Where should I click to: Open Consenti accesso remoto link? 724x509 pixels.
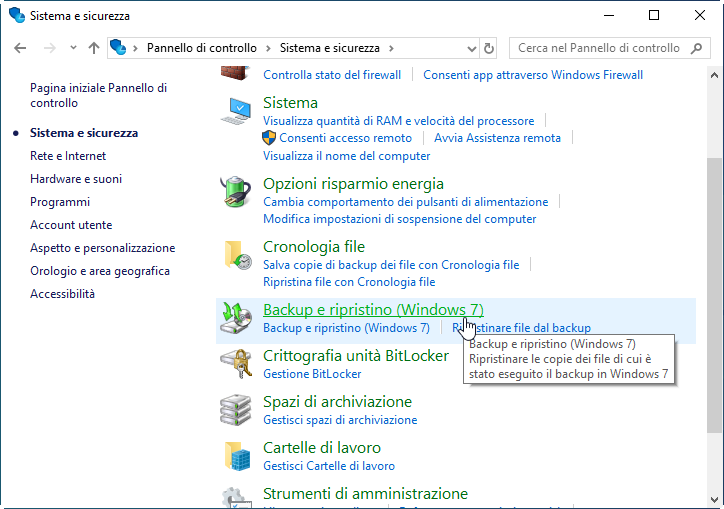click(345, 138)
